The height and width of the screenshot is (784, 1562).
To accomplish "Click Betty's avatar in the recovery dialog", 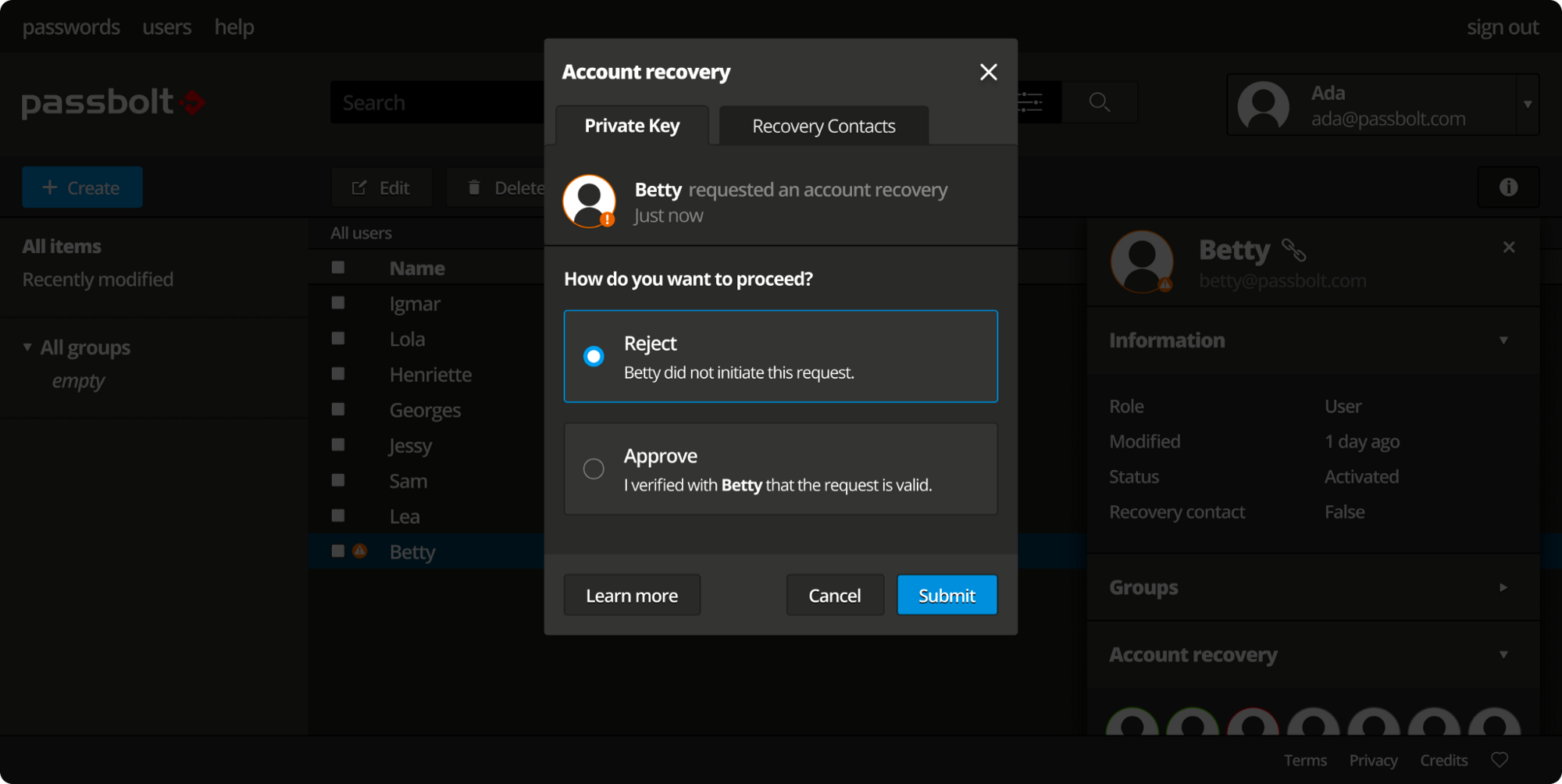I will point(590,201).
